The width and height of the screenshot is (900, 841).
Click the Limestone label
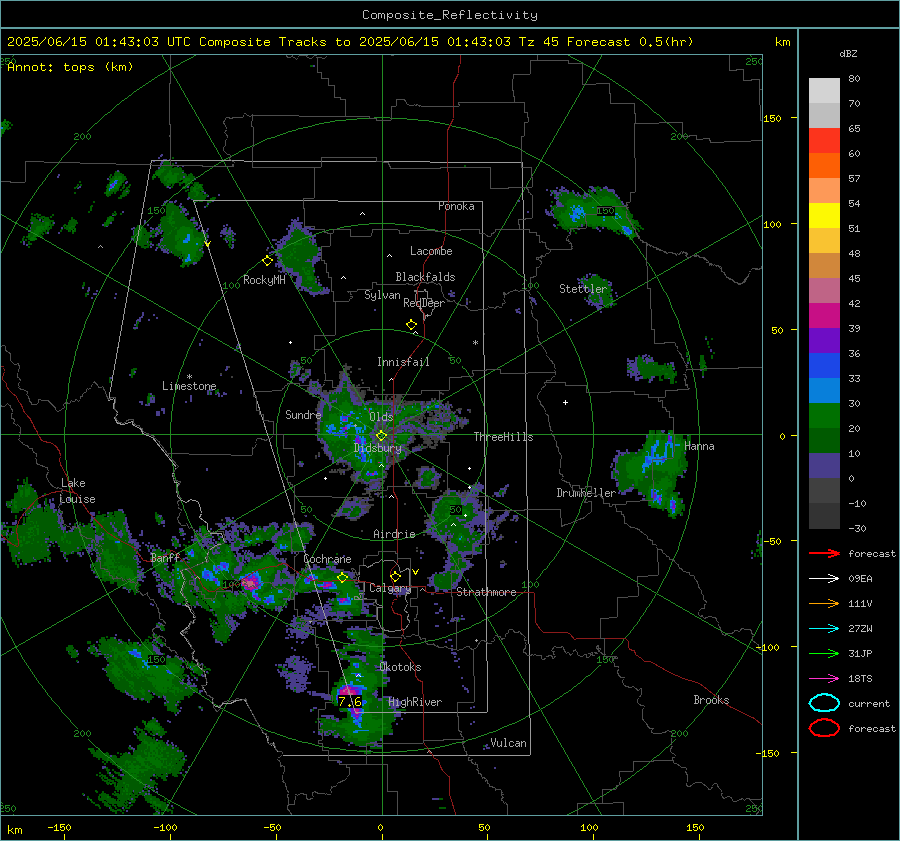(189, 386)
